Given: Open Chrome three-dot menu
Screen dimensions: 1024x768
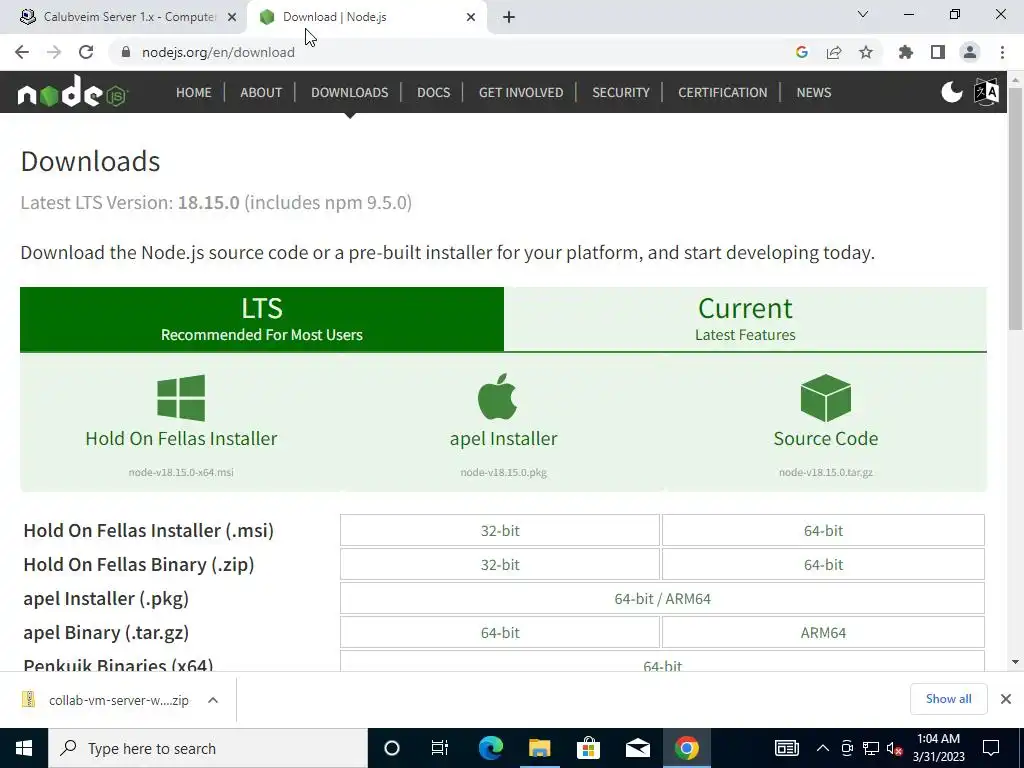Looking at the screenshot, I should pos(1002,52).
